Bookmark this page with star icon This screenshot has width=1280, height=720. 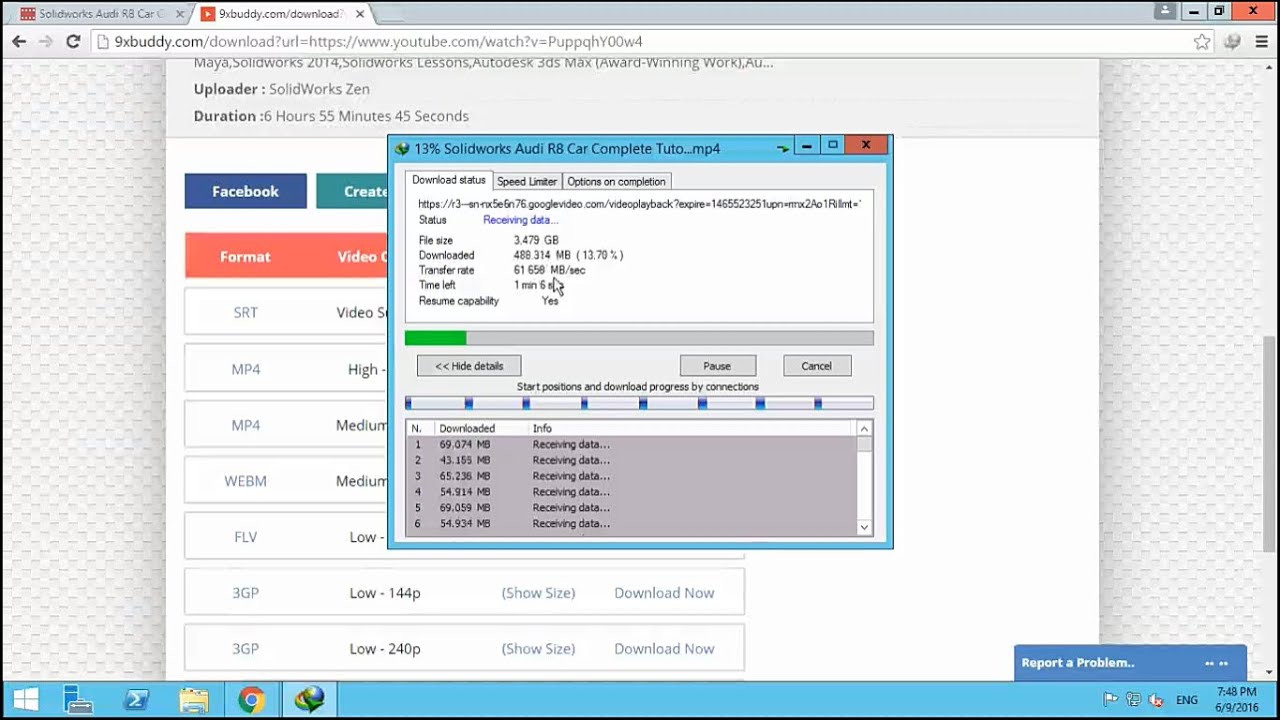click(1202, 42)
